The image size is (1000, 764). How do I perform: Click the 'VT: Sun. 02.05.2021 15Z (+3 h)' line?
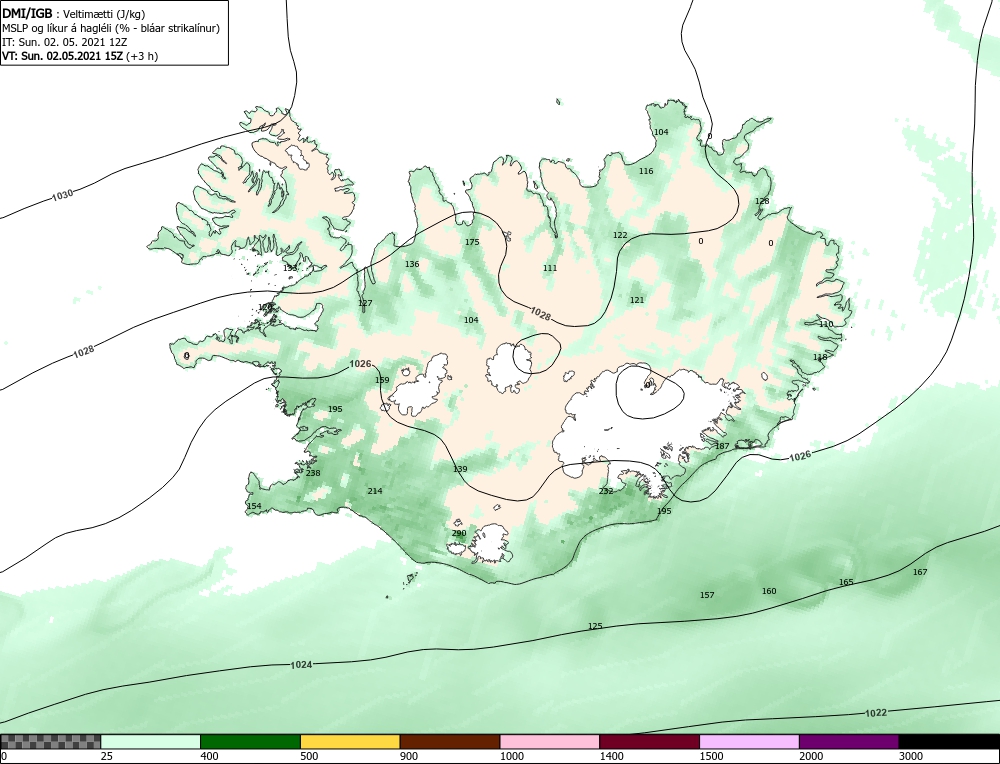point(80,55)
